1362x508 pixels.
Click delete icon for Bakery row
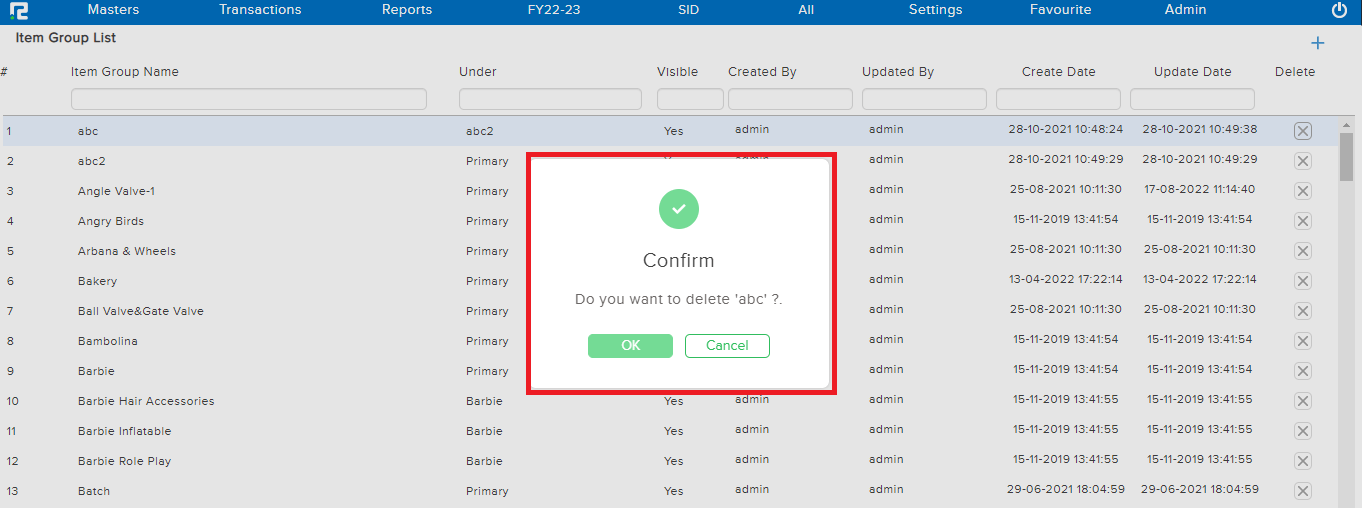(1302, 281)
